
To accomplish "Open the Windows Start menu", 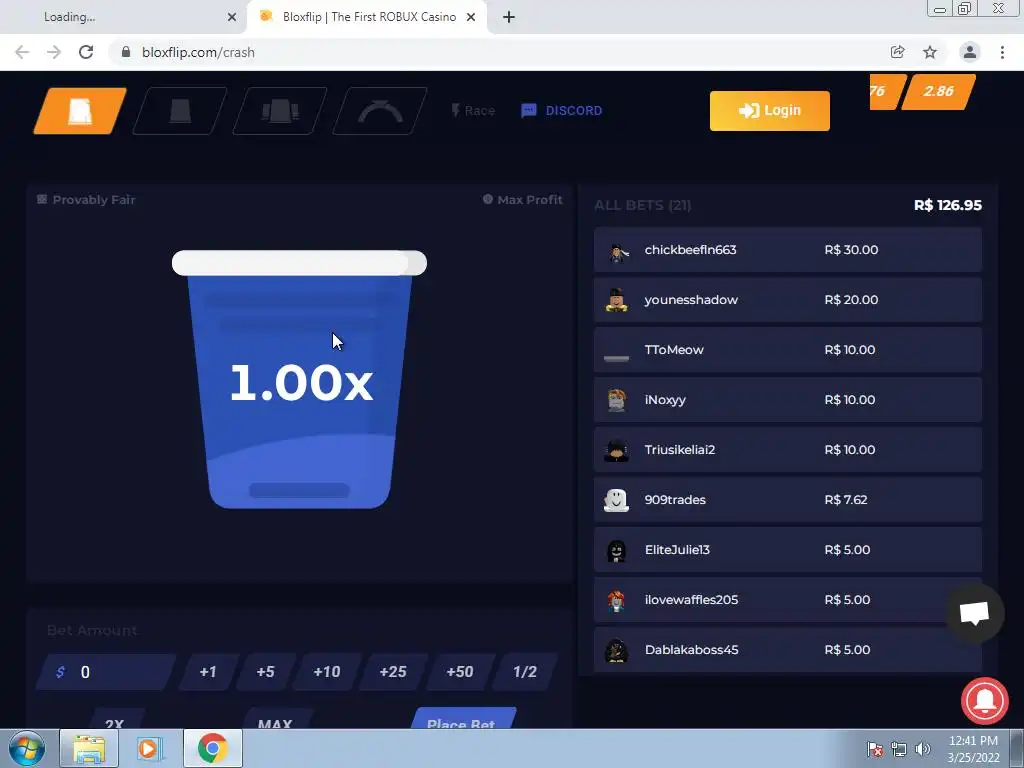I will 27,748.
